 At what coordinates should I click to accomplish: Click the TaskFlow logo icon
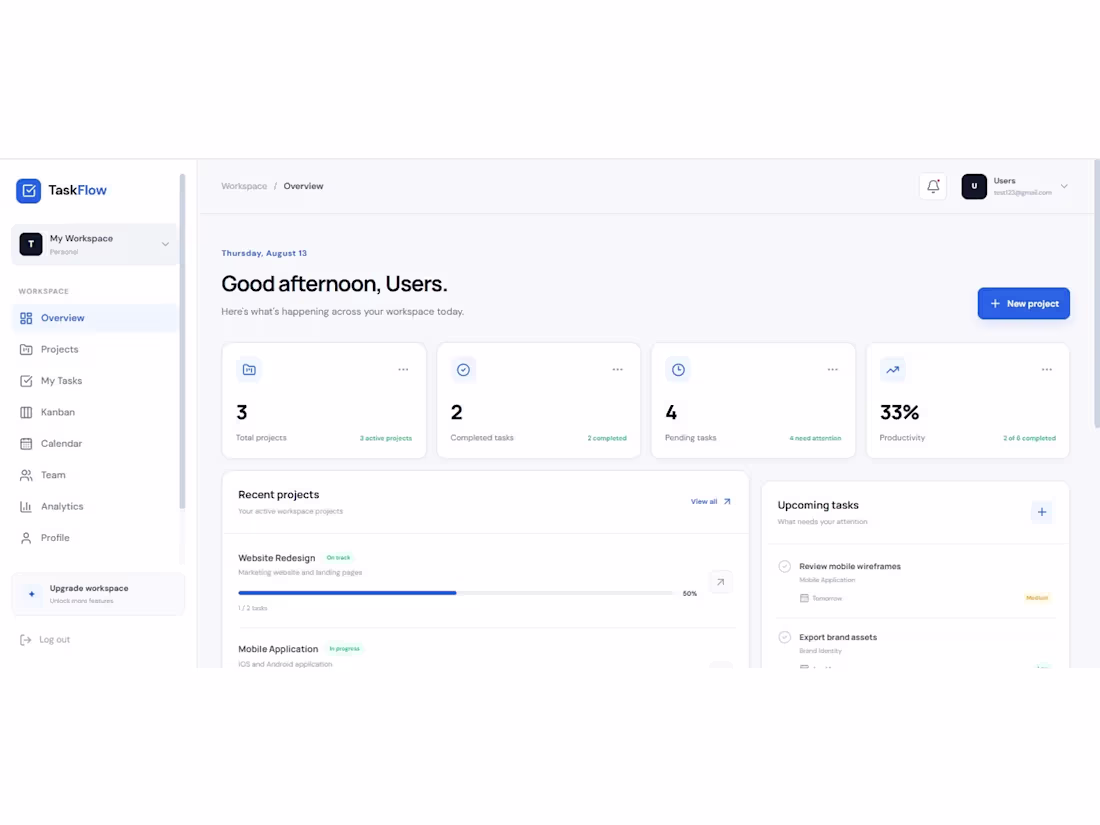(x=29, y=190)
